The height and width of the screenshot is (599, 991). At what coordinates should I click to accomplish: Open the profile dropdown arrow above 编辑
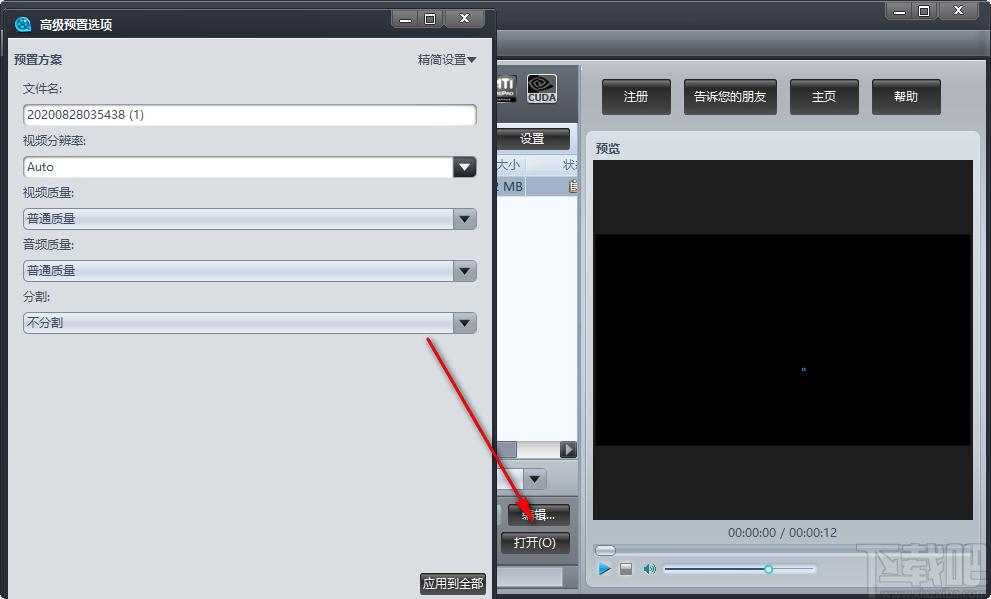[534, 479]
